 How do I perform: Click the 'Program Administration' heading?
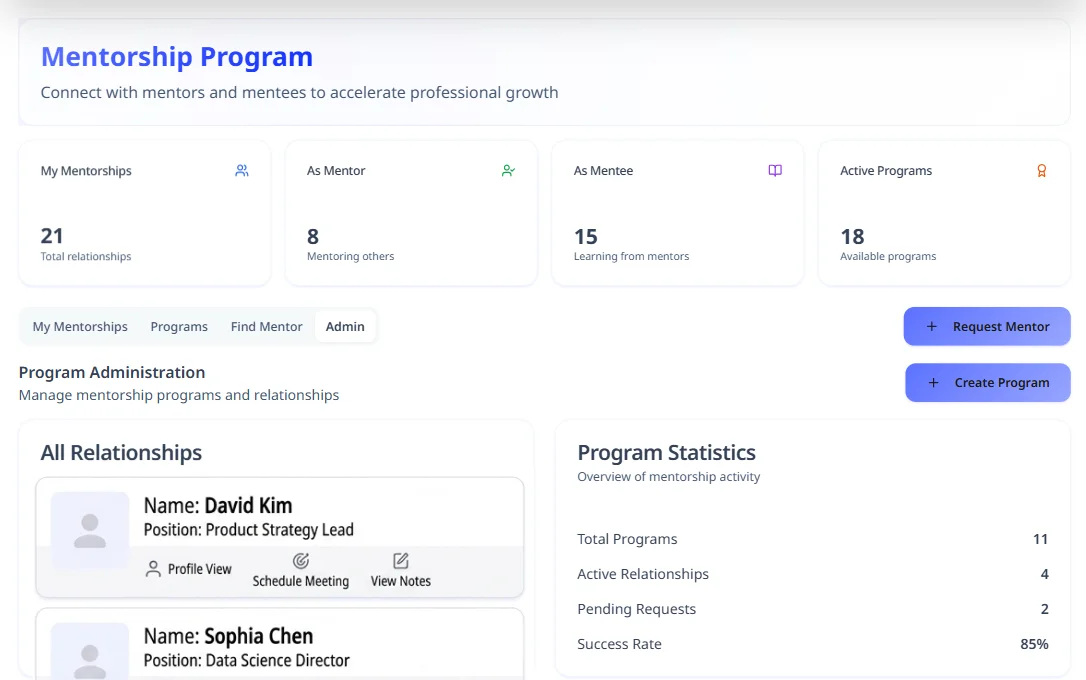coord(112,373)
